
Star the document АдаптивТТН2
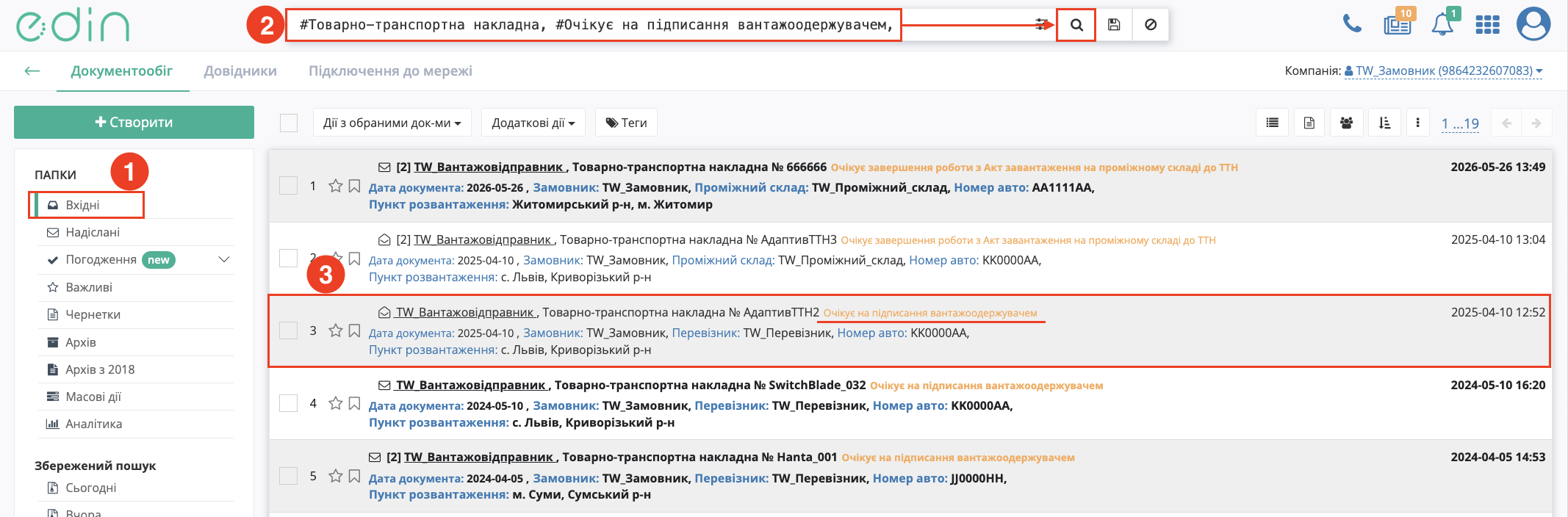(336, 330)
